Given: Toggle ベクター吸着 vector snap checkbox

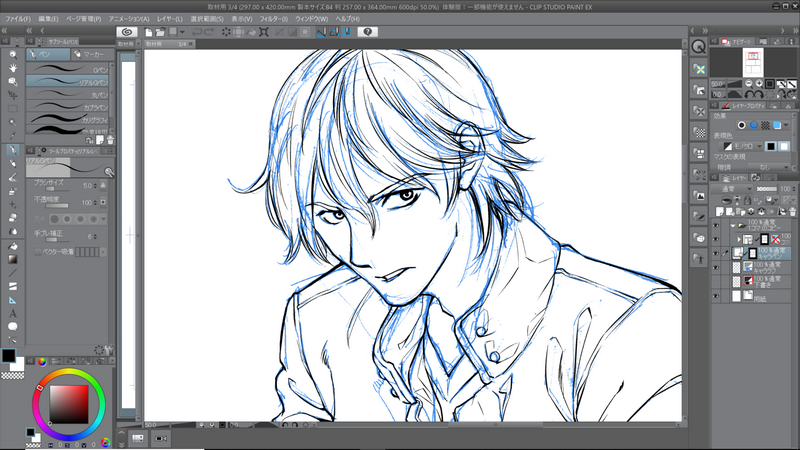Looking at the screenshot, I should click(x=38, y=252).
